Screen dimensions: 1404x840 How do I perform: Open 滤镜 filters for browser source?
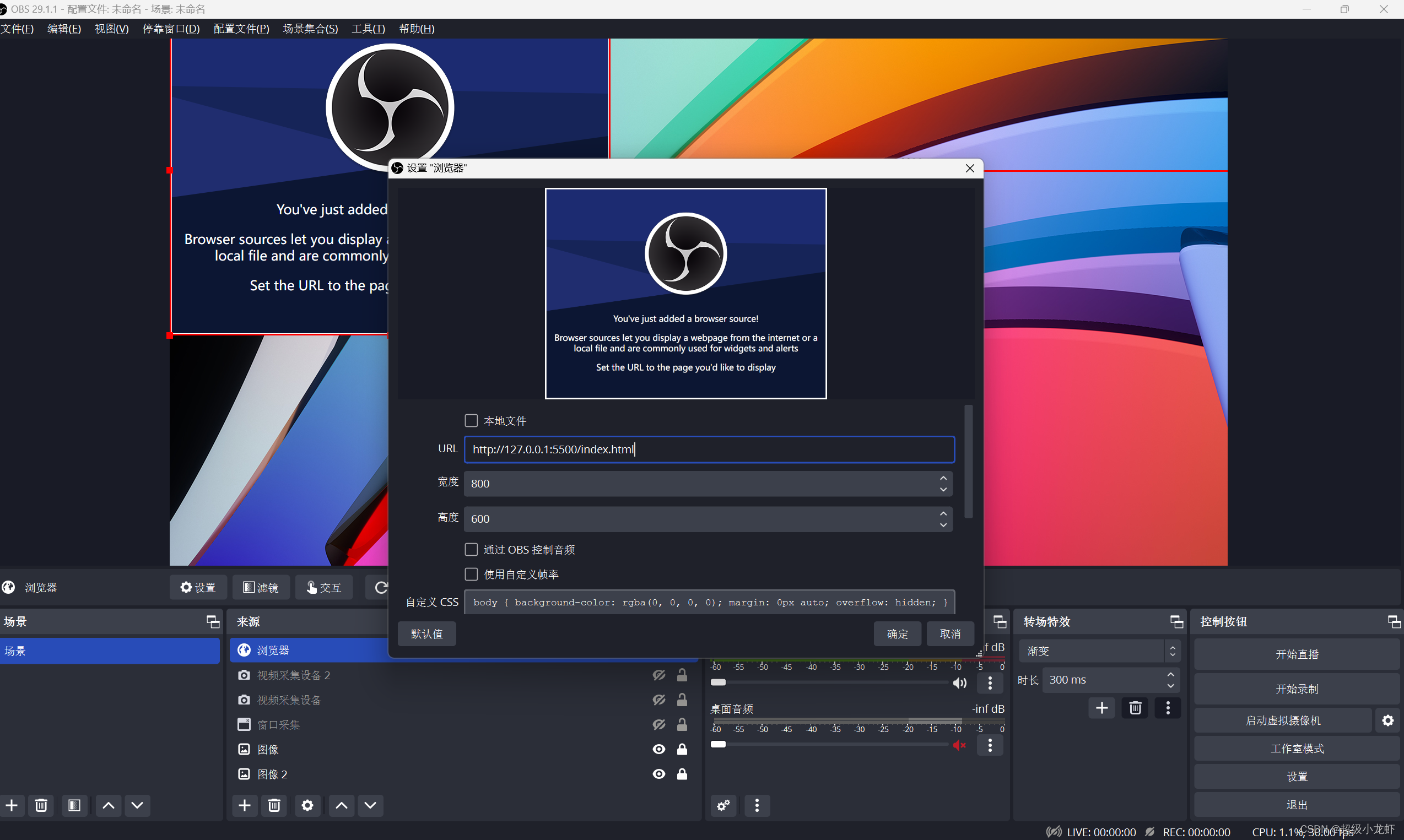pos(261,588)
